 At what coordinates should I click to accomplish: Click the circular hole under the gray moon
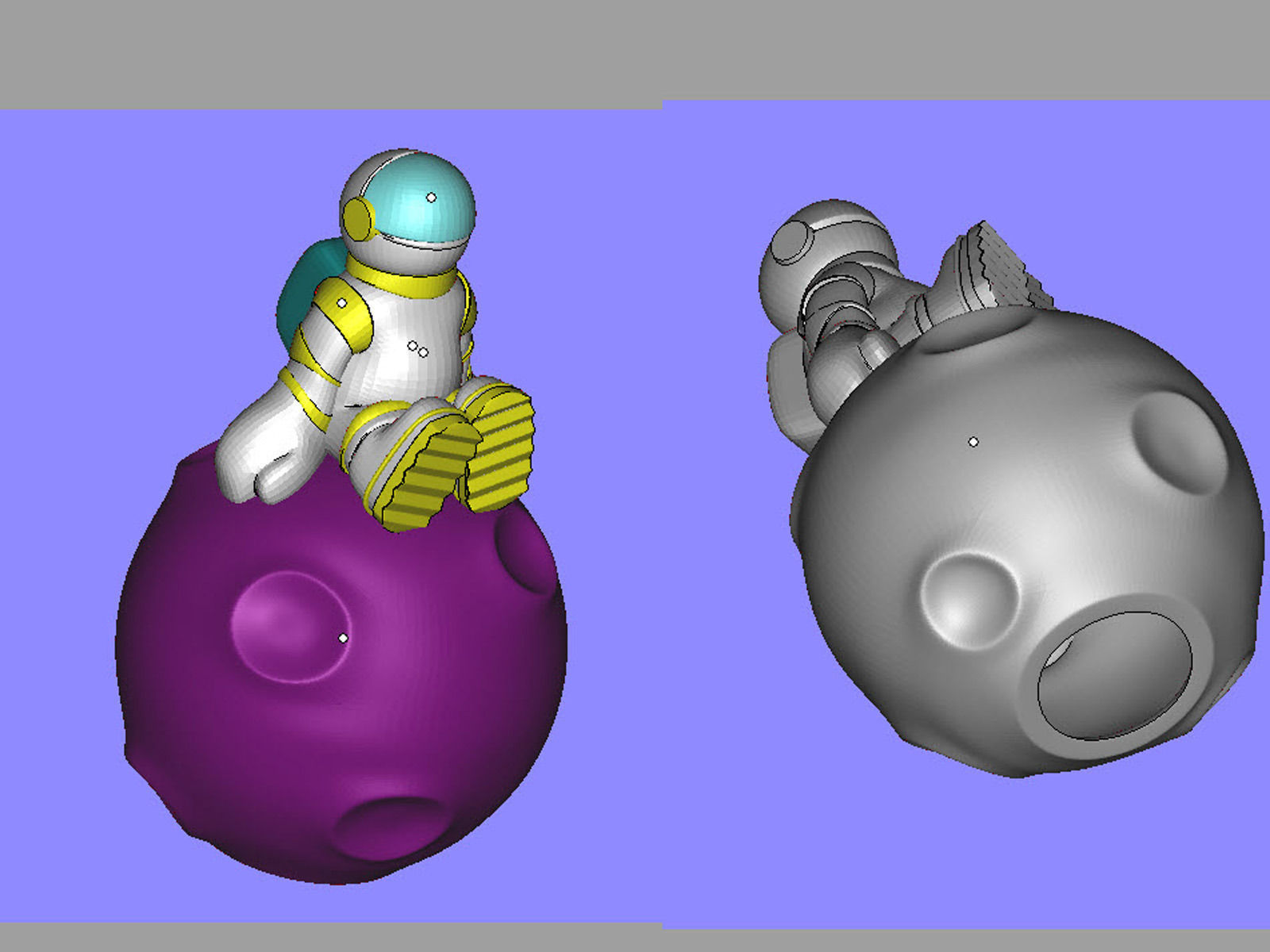pos(1115,676)
